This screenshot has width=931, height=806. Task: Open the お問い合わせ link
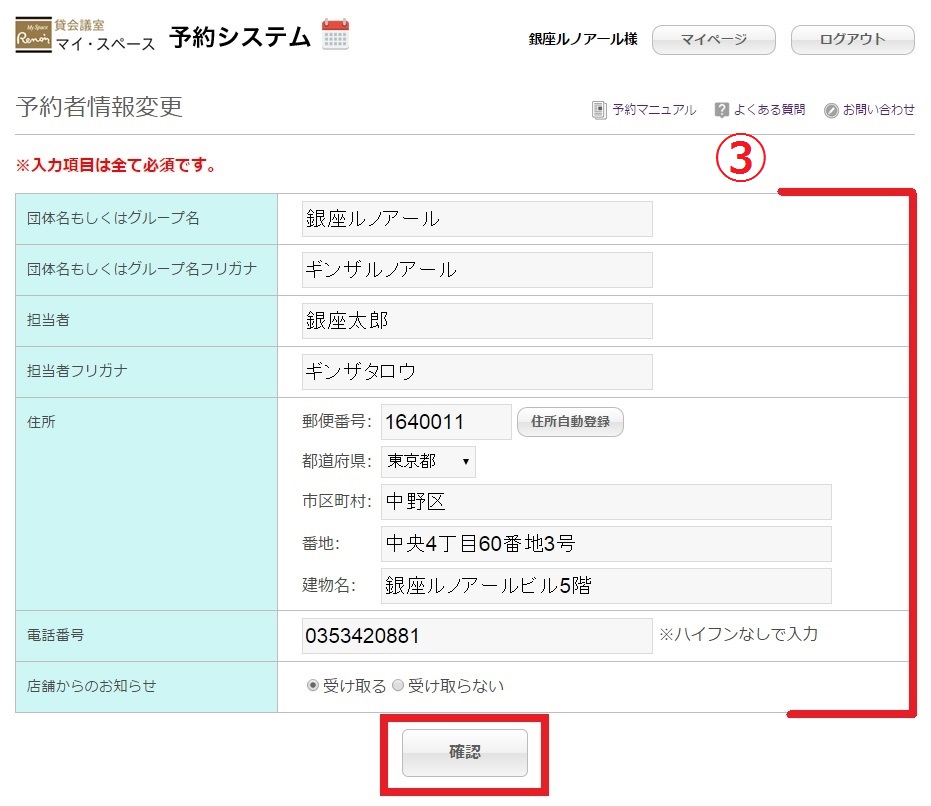(878, 110)
